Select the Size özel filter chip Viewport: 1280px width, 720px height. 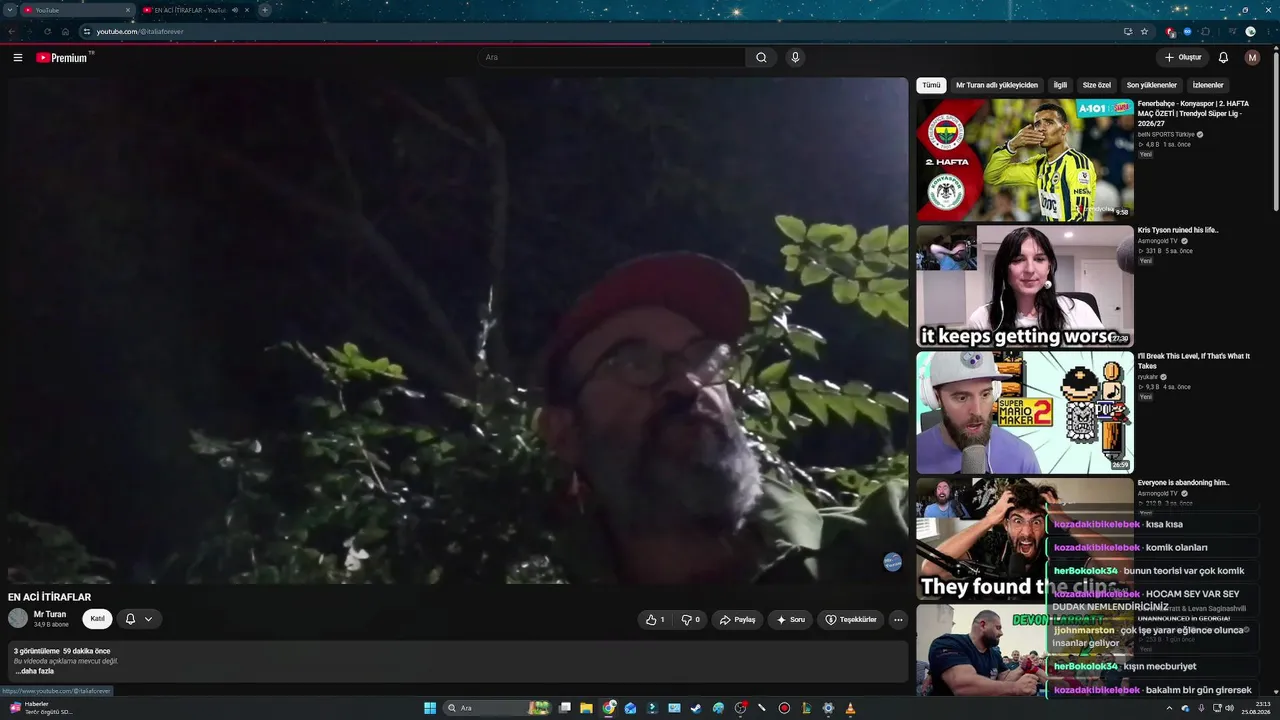[x=1097, y=85]
